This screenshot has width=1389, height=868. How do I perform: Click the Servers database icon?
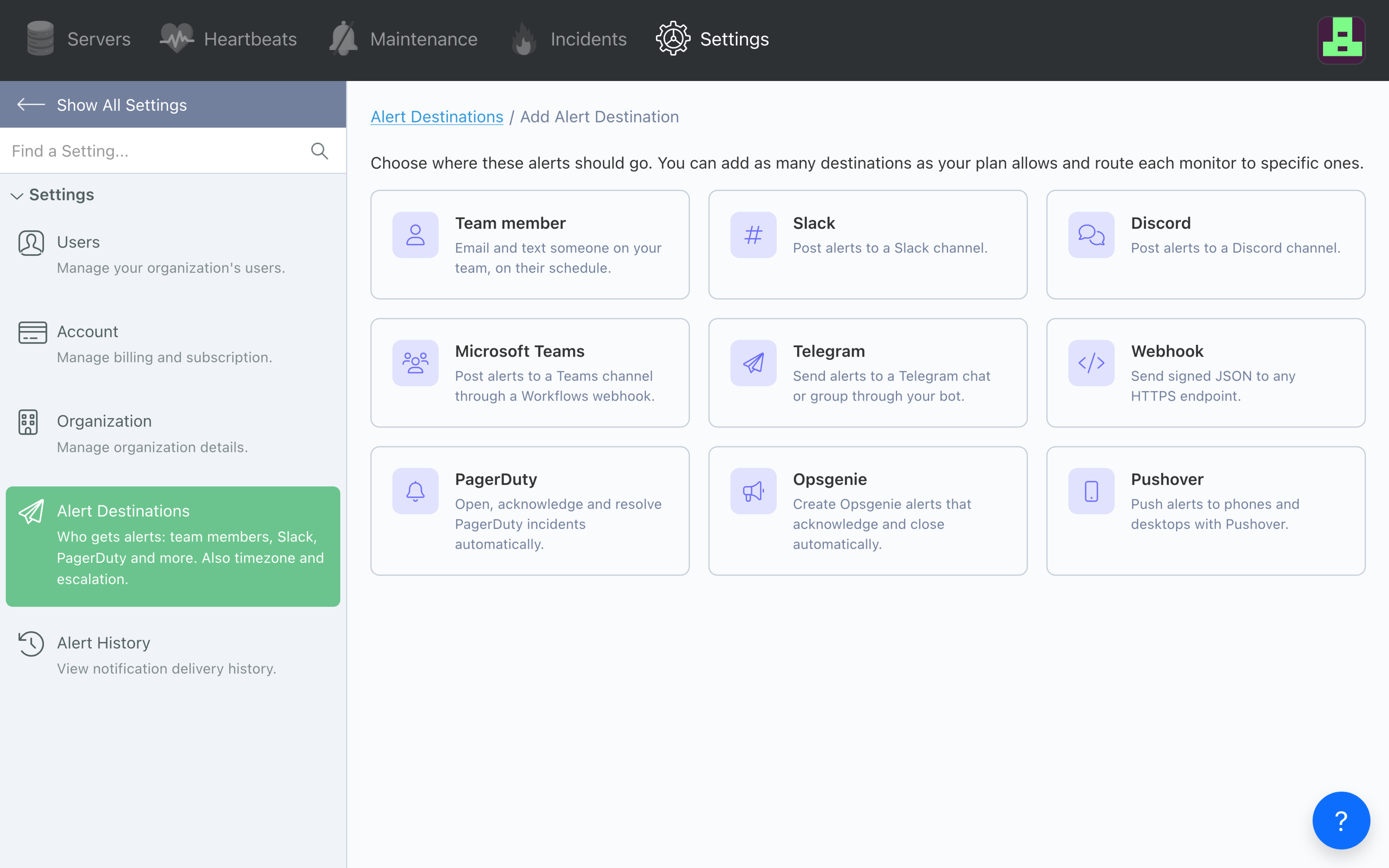pyautogui.click(x=40, y=38)
